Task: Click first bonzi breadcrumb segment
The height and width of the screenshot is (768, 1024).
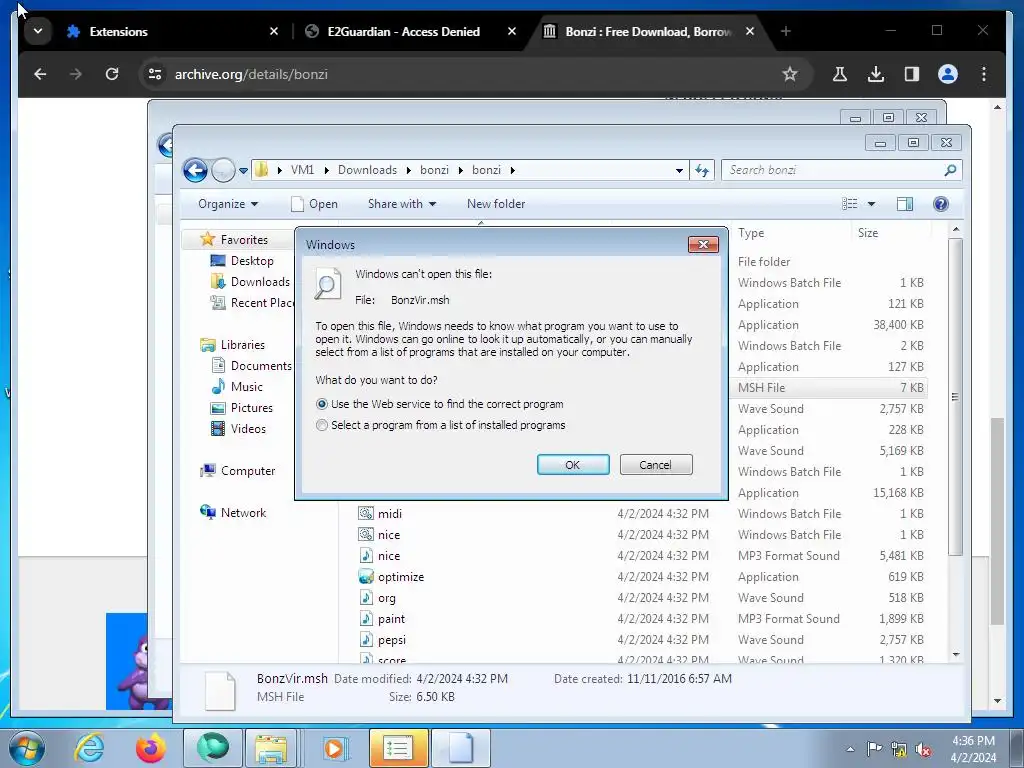Action: click(x=434, y=170)
